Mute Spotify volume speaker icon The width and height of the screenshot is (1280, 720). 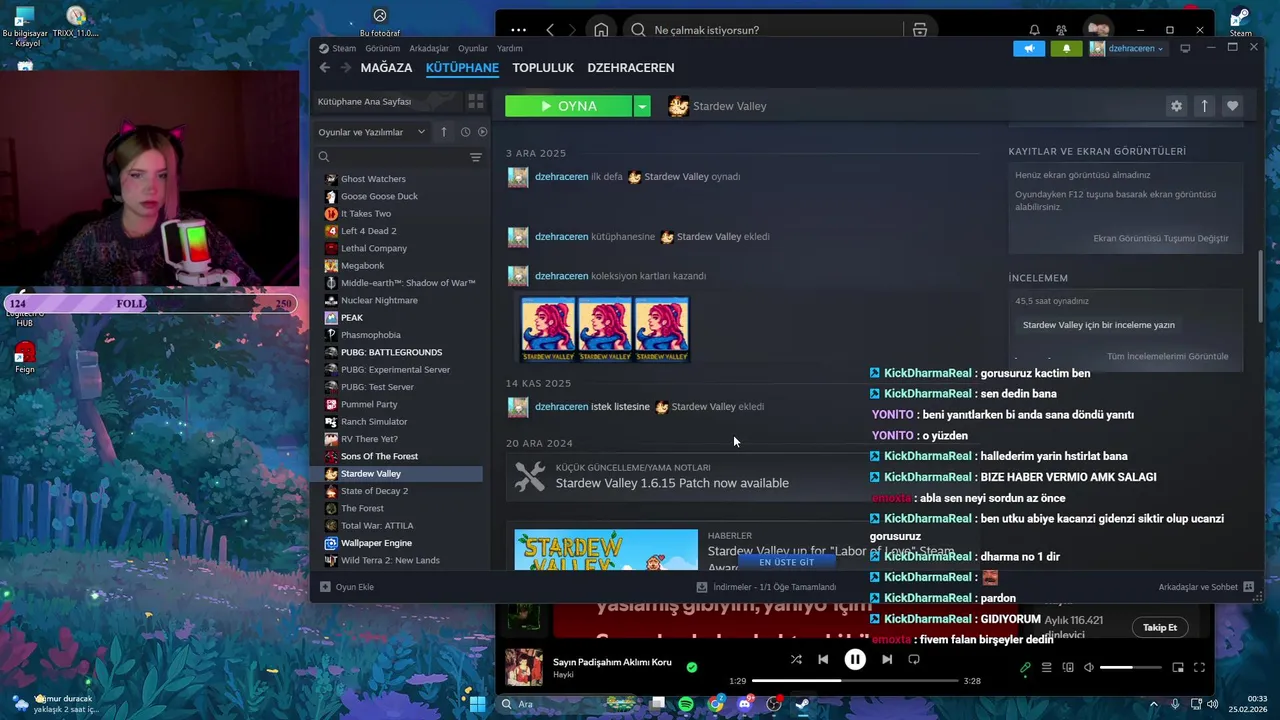(1089, 668)
